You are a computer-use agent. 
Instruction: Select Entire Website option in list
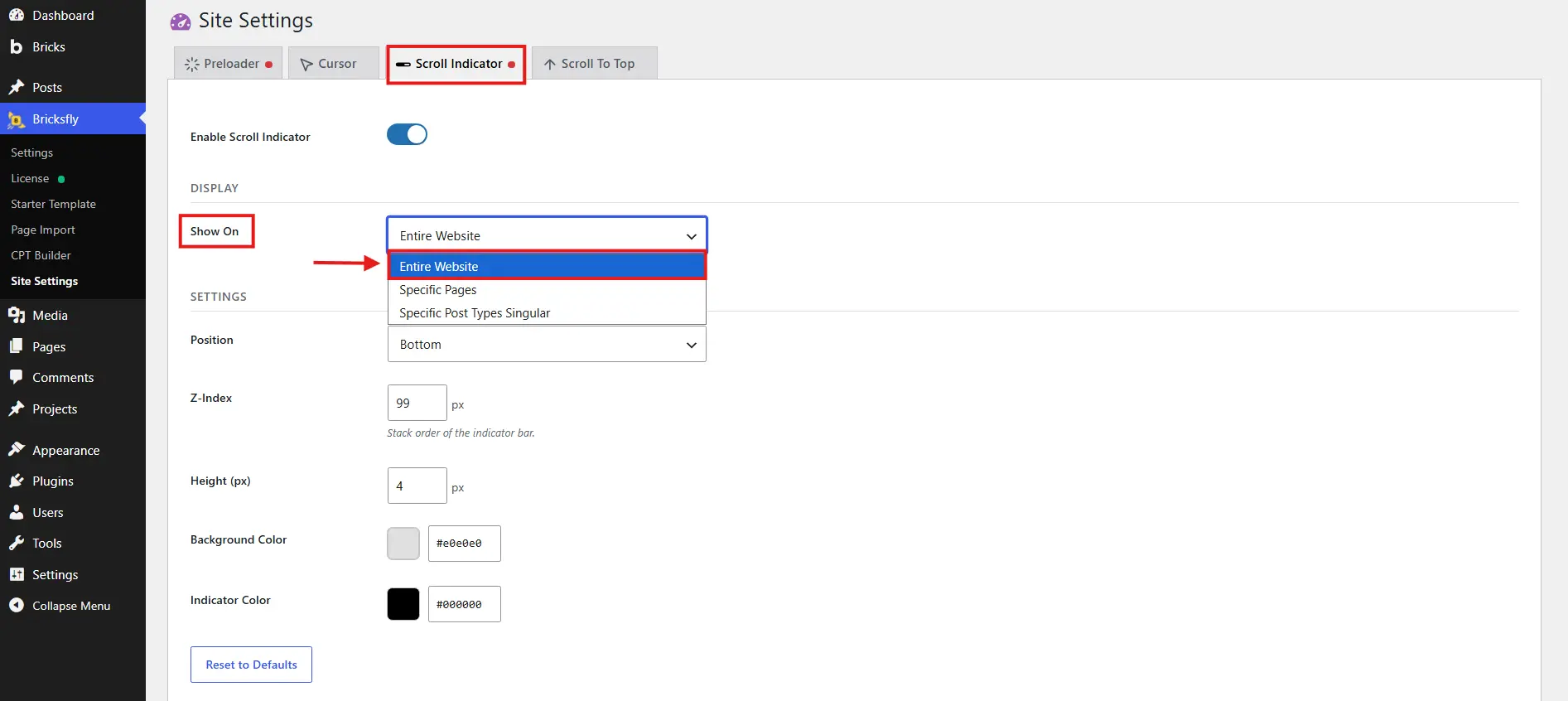[547, 266]
